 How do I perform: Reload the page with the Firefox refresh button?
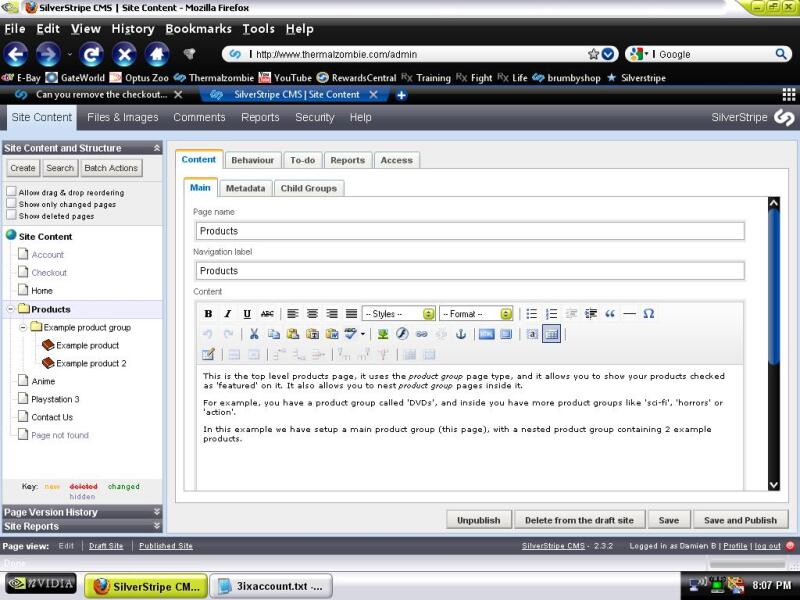(x=91, y=54)
